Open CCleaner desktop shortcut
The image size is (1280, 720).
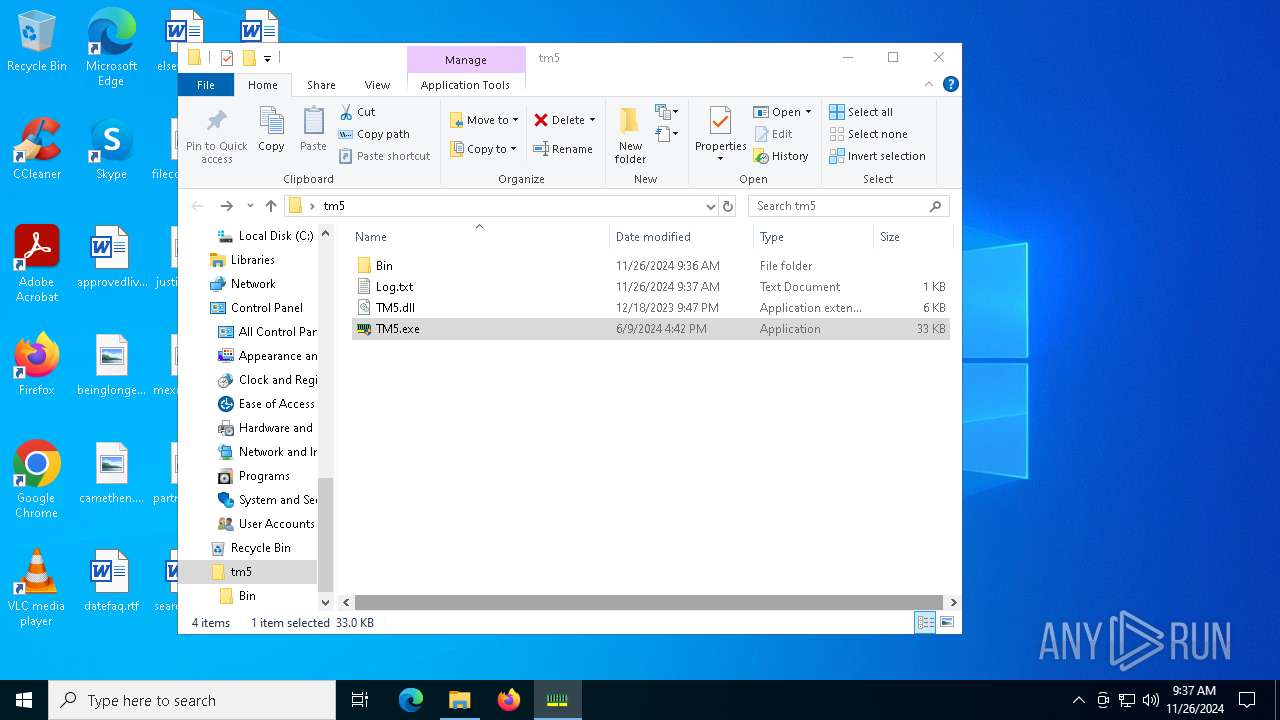(37, 149)
